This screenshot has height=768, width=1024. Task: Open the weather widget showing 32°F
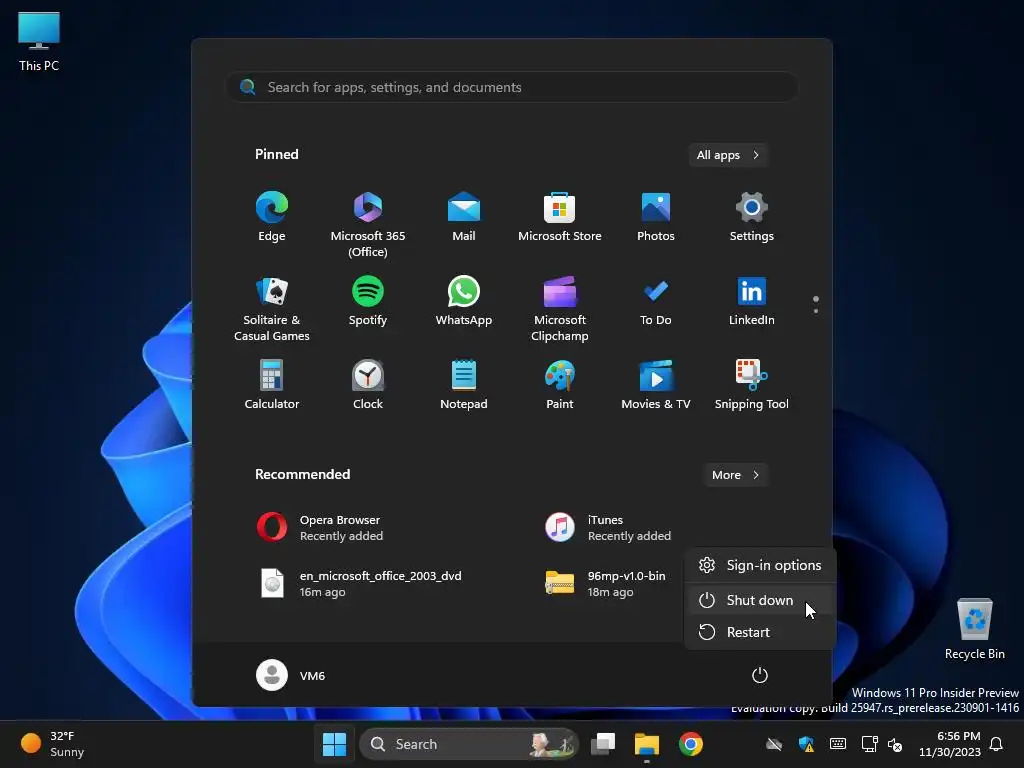(x=52, y=744)
